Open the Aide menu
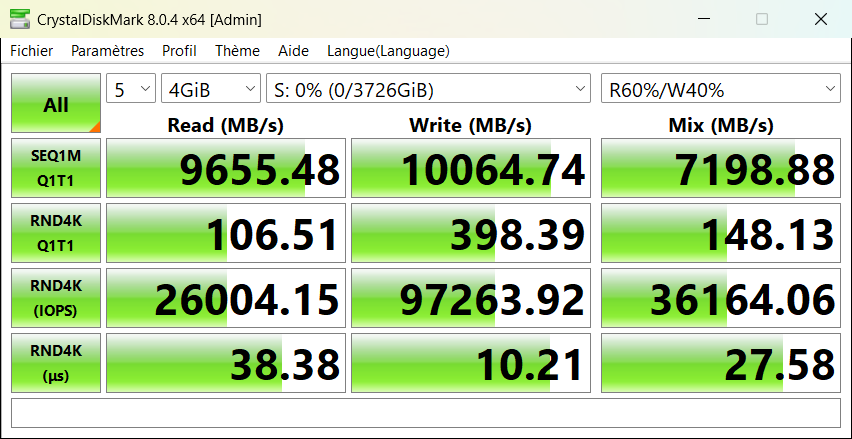 coord(293,51)
